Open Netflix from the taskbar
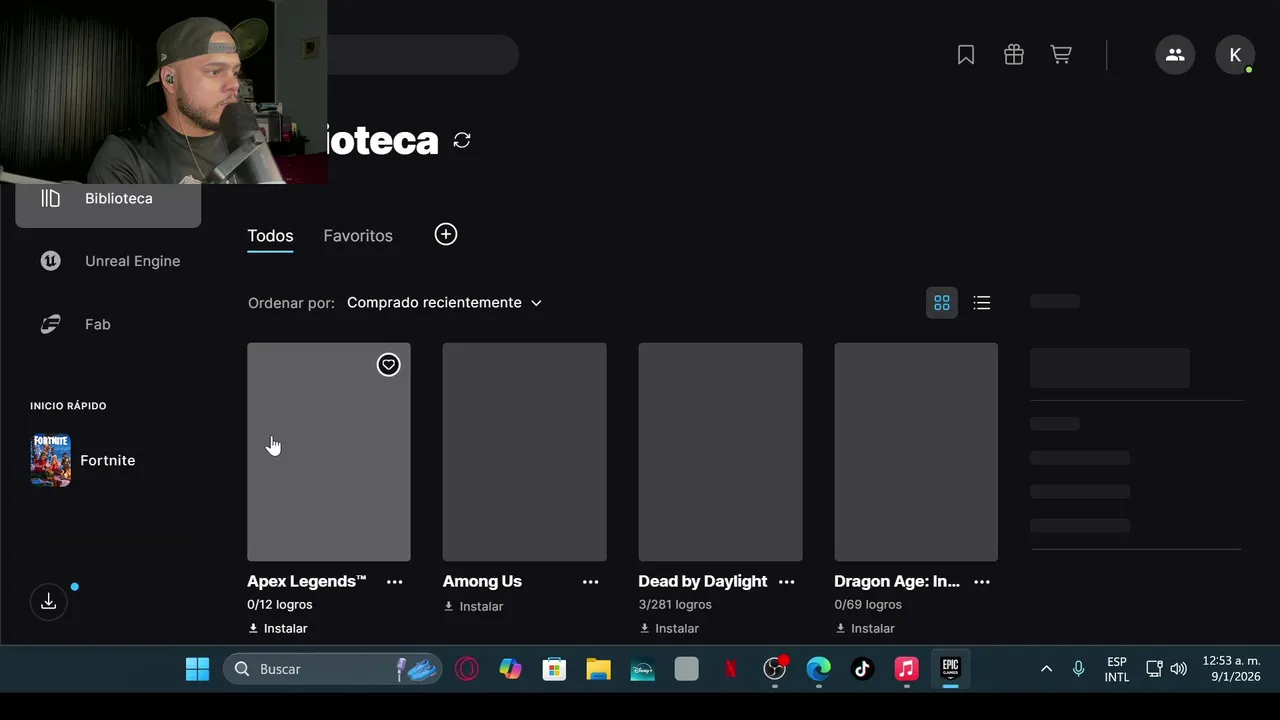This screenshot has height=720, width=1280. pos(731,669)
